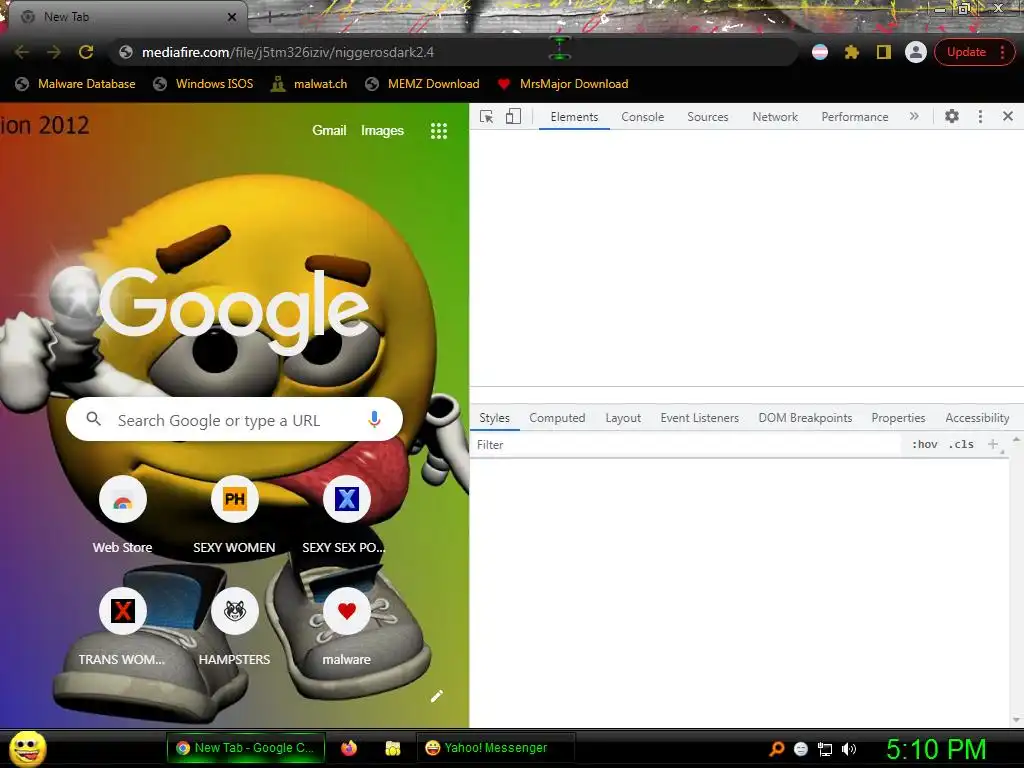Select the Styles sub-tab
Image resolution: width=1024 pixels, height=768 pixels.
pos(494,417)
